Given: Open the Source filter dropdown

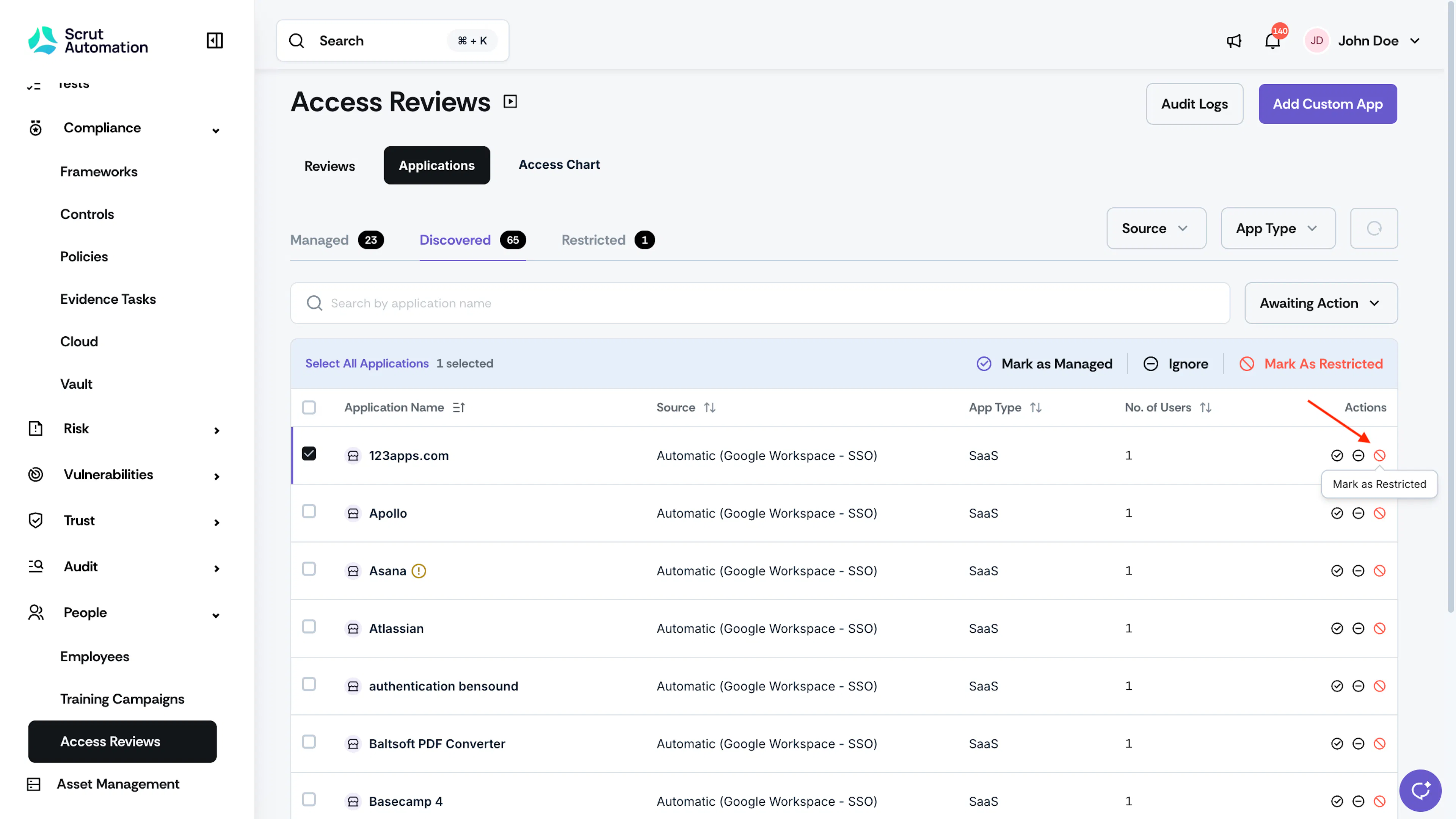Looking at the screenshot, I should (1156, 228).
